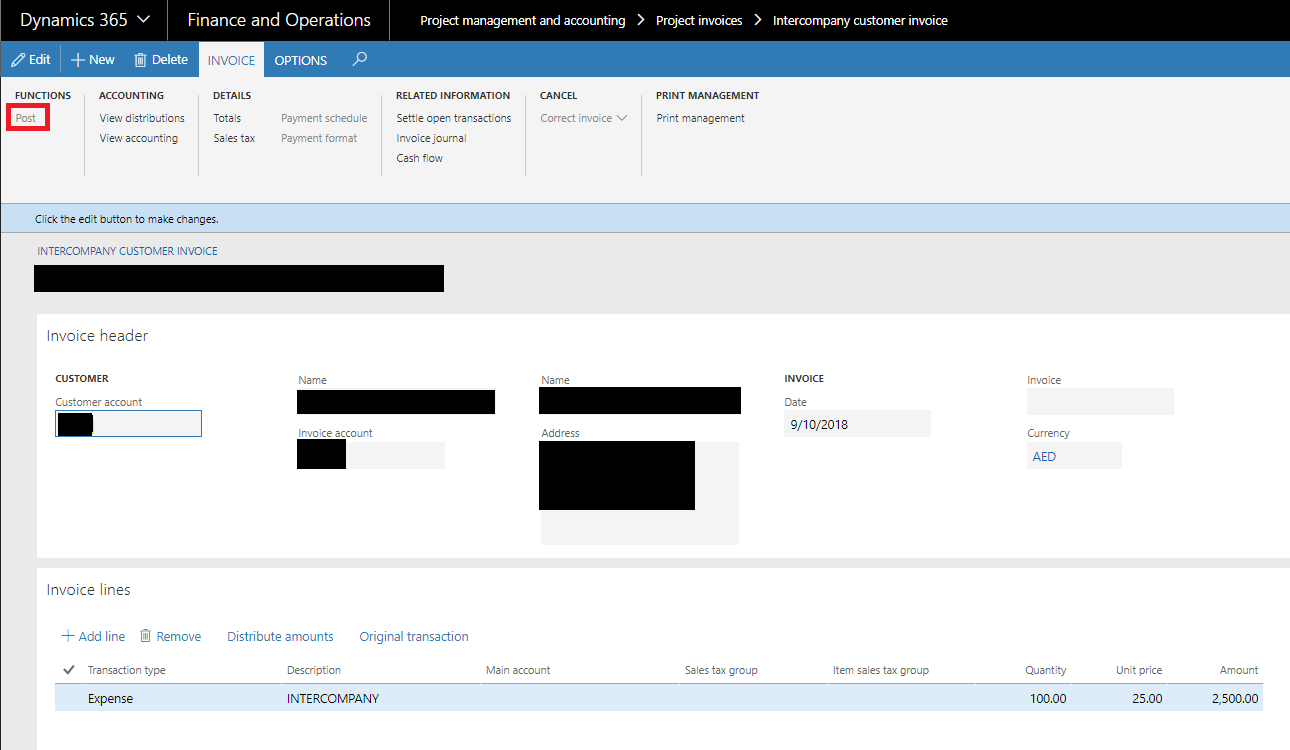Expand the Dynamics 365 dropdown chevron
Image resolution: width=1290 pixels, height=750 pixels.
click(x=143, y=20)
